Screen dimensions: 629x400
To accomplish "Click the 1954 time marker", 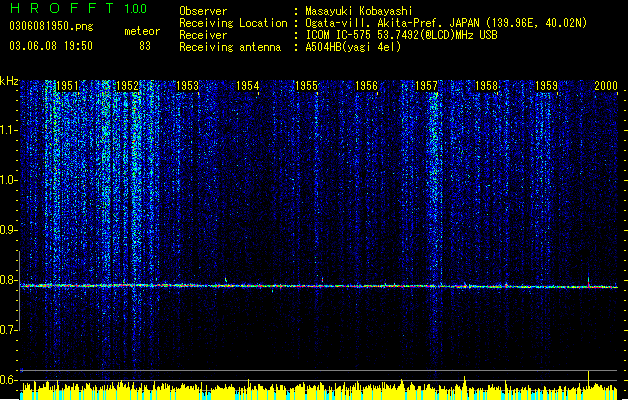I will pyautogui.click(x=248, y=86).
